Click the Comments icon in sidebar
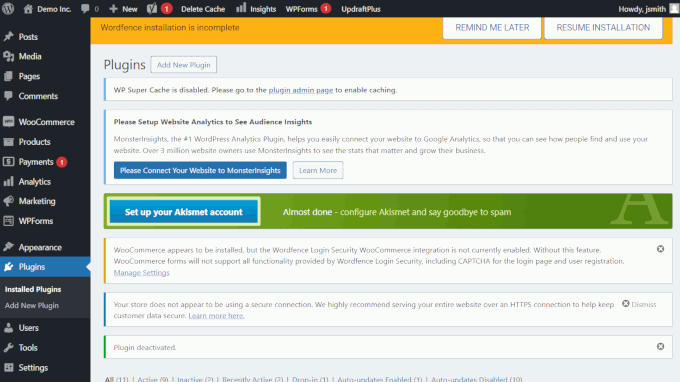The image size is (680, 382). click(x=9, y=96)
